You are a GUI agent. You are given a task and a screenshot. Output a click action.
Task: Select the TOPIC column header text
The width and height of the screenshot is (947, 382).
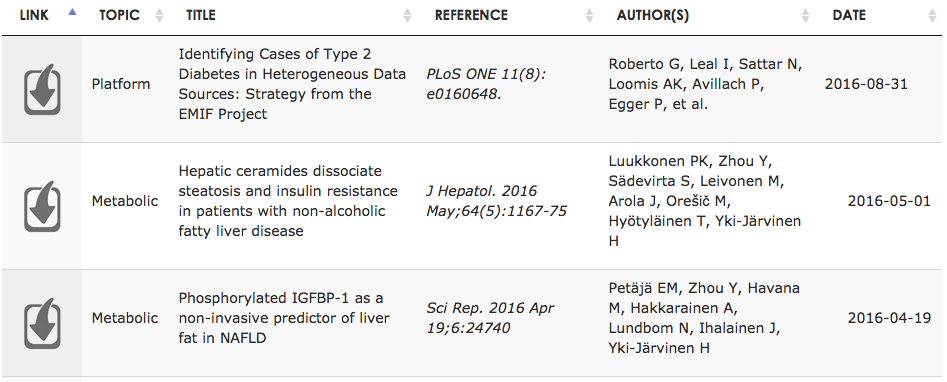point(121,16)
